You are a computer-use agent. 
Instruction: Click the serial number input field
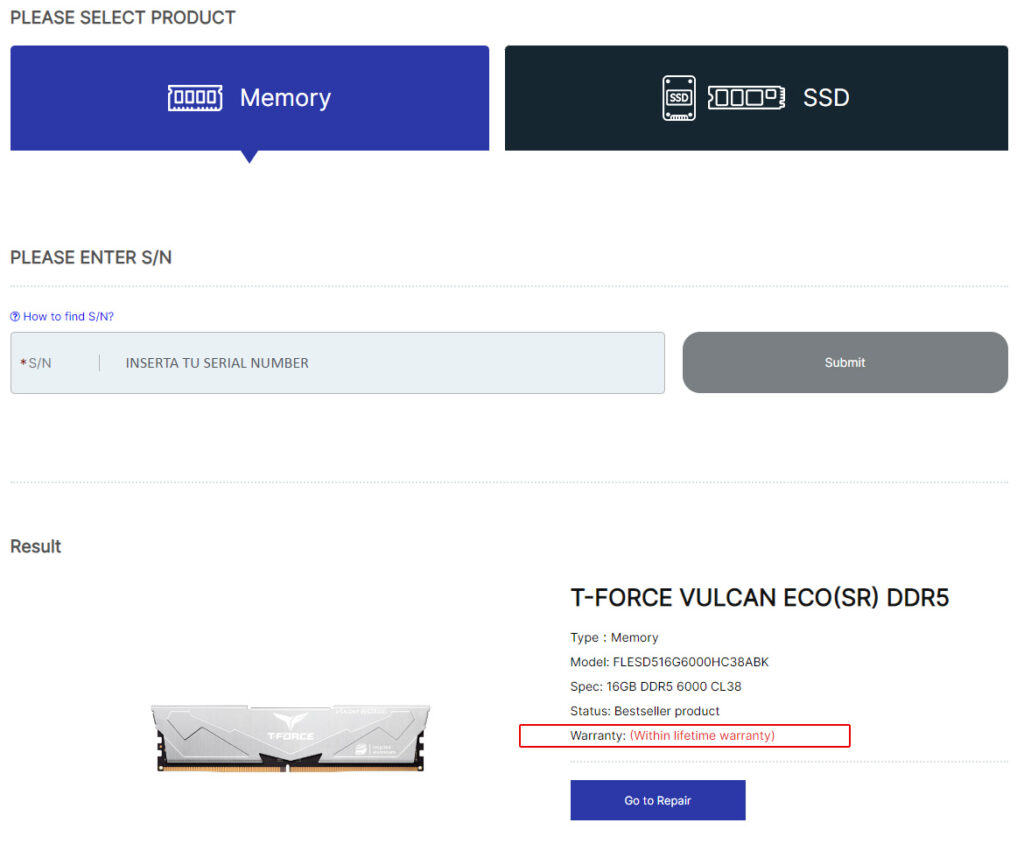coord(380,363)
